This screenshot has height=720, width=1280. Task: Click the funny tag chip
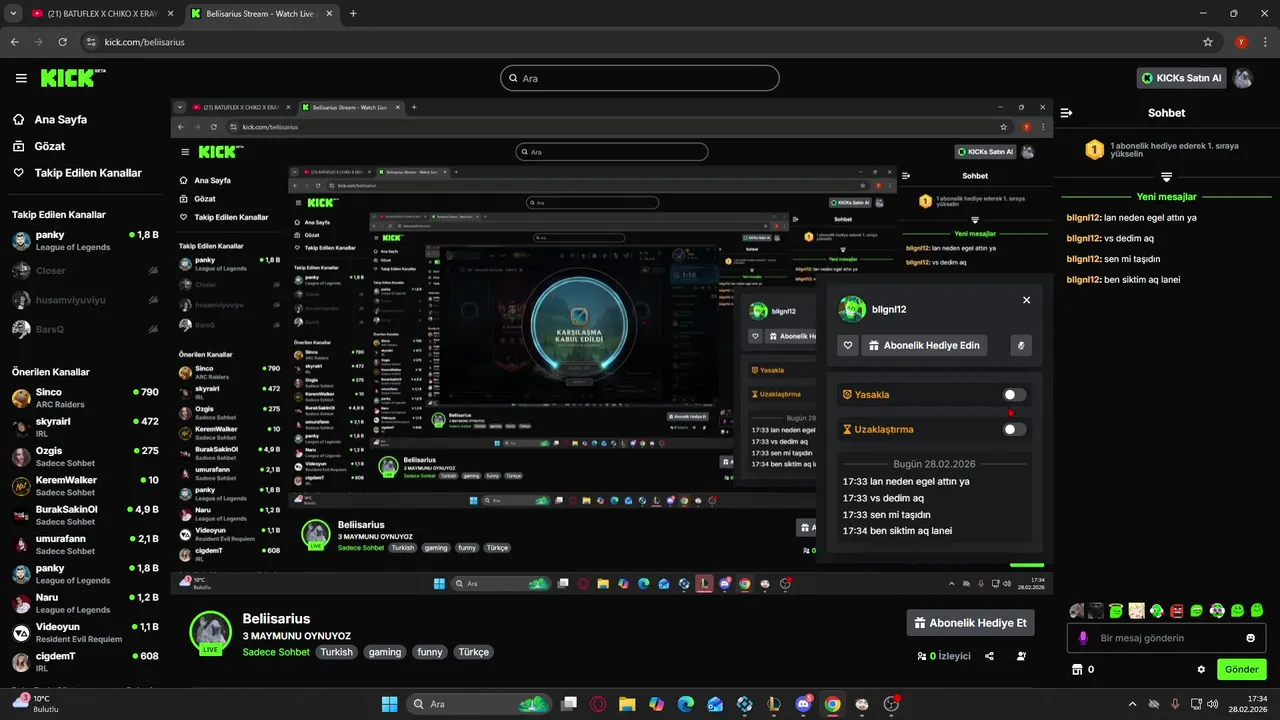pyautogui.click(x=430, y=652)
